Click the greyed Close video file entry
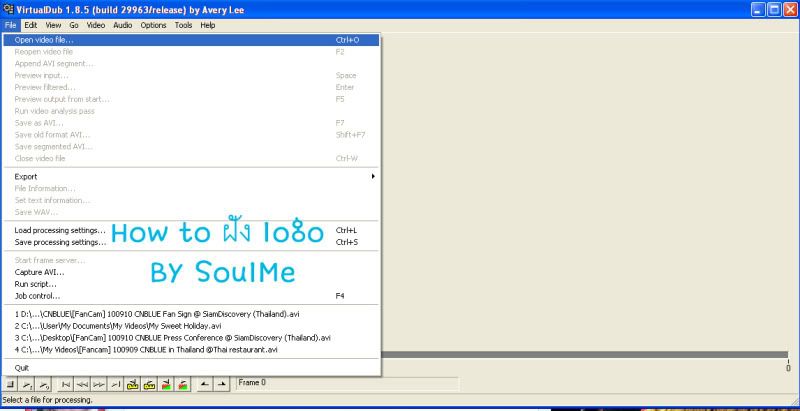Screen dimensions: 800x411 (191, 159)
